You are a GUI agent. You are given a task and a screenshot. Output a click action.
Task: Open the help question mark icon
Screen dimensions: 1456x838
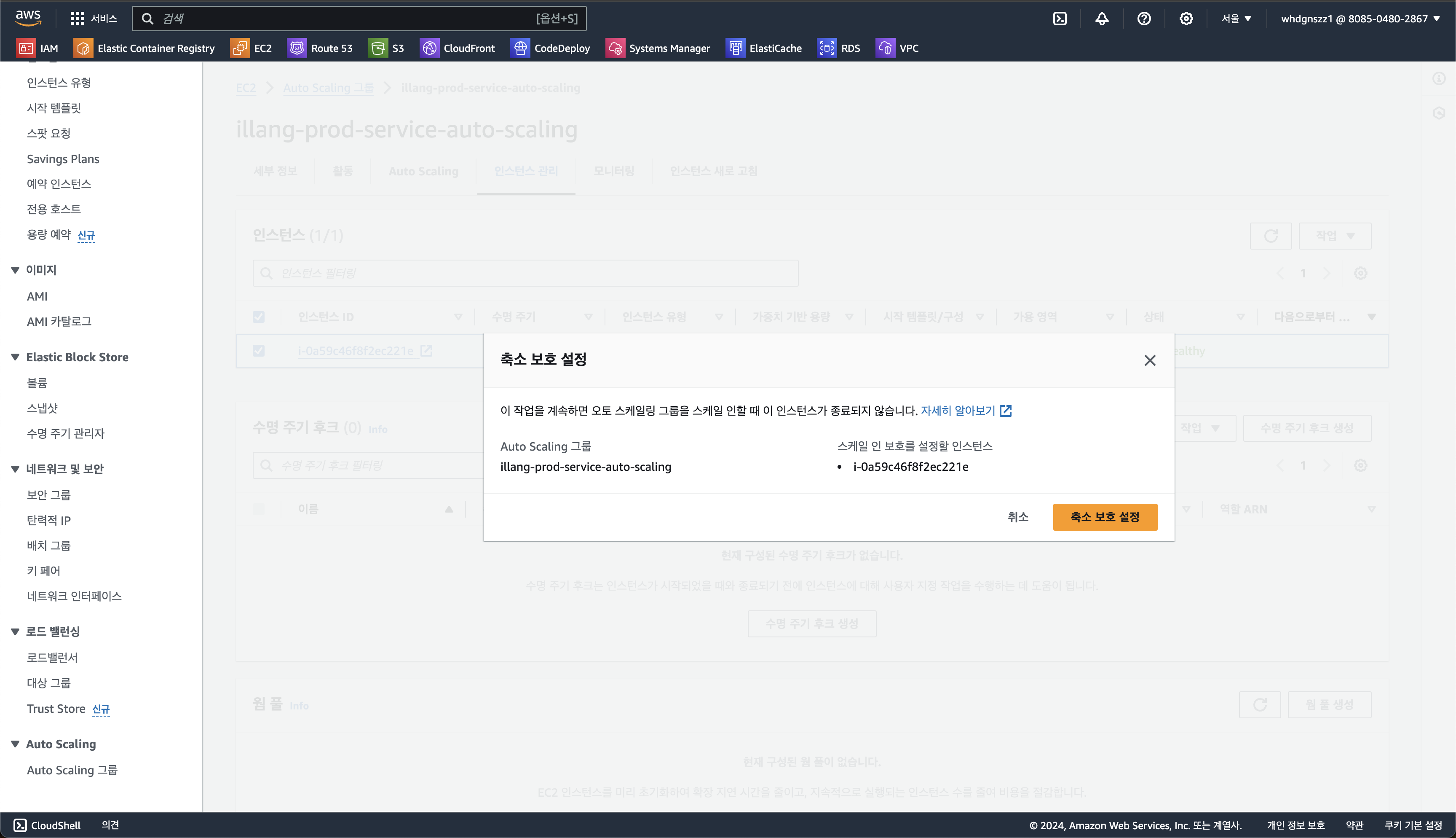click(x=1144, y=19)
